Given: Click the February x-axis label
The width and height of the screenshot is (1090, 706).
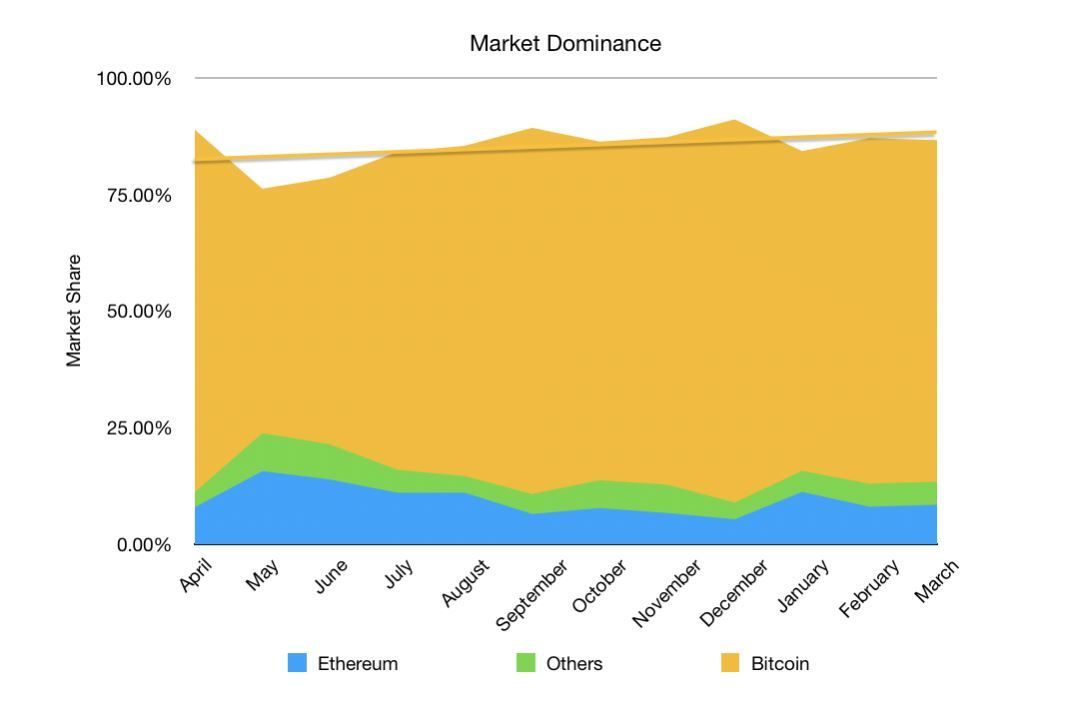Looking at the screenshot, I should point(871,588).
